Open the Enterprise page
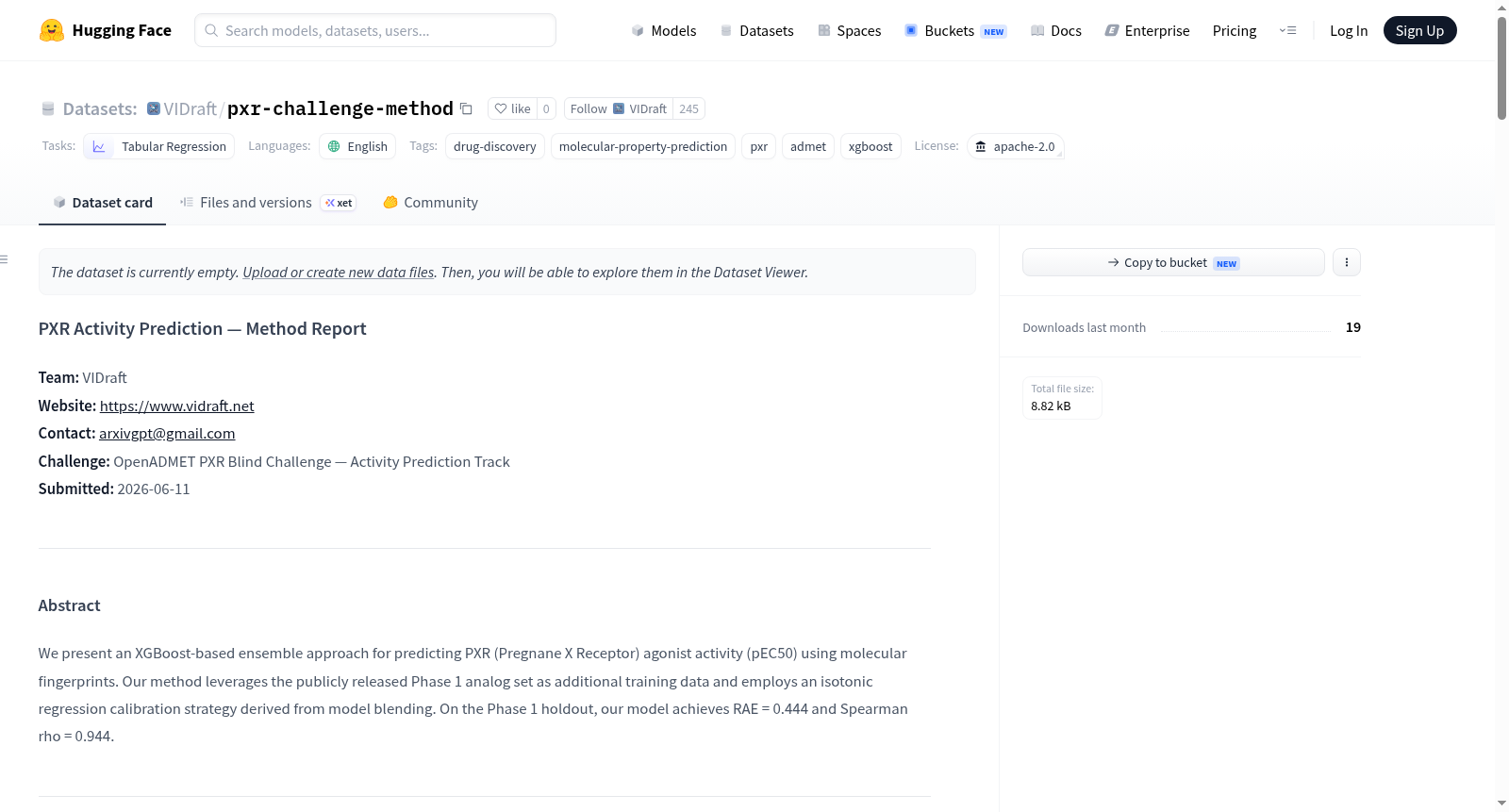 pyautogui.click(x=1147, y=30)
